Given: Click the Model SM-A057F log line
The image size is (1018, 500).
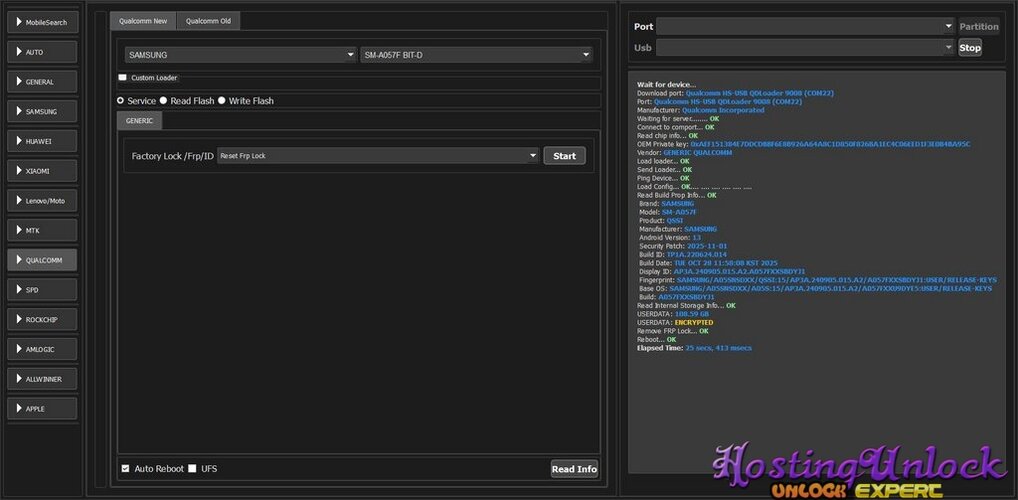Looking at the screenshot, I should tap(668, 212).
